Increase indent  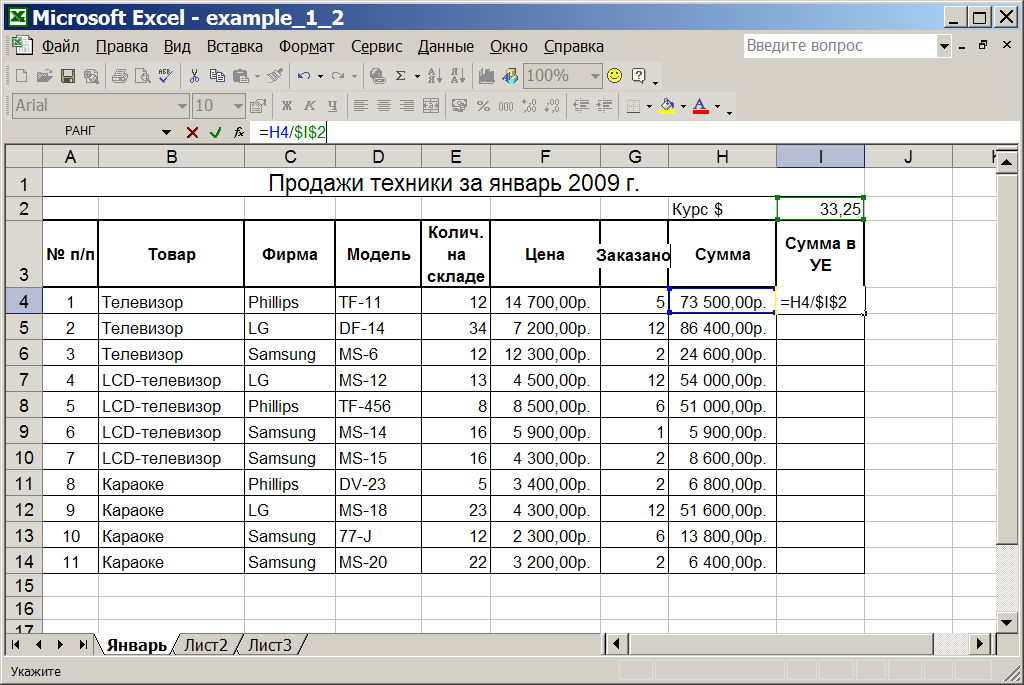[x=605, y=106]
